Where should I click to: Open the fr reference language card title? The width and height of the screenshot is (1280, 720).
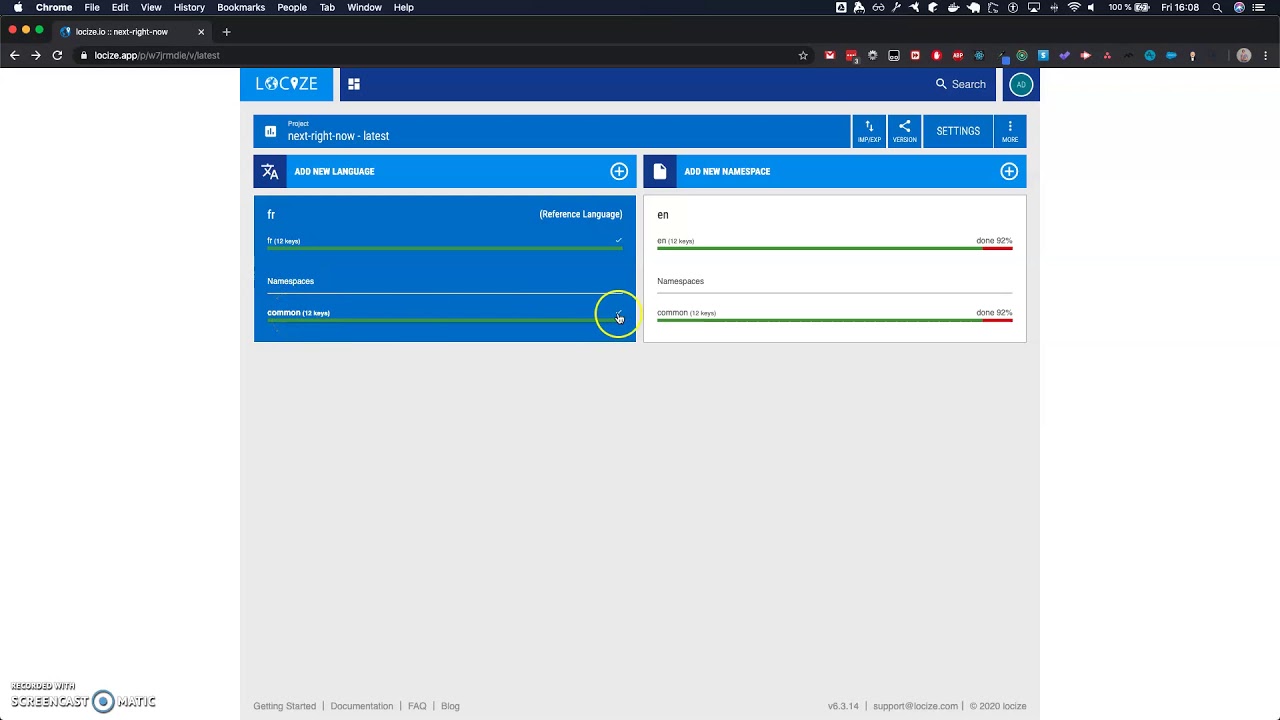pyautogui.click(x=271, y=215)
